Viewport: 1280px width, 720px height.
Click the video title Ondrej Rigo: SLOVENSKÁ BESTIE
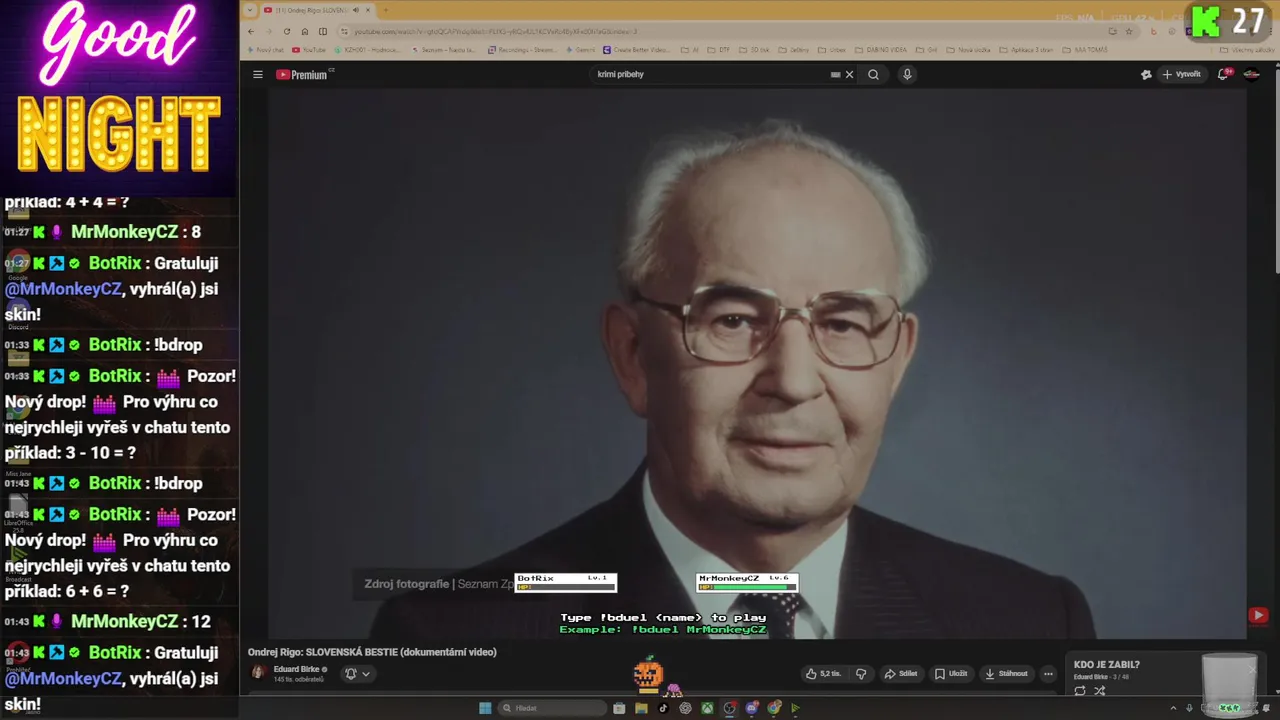[372, 652]
